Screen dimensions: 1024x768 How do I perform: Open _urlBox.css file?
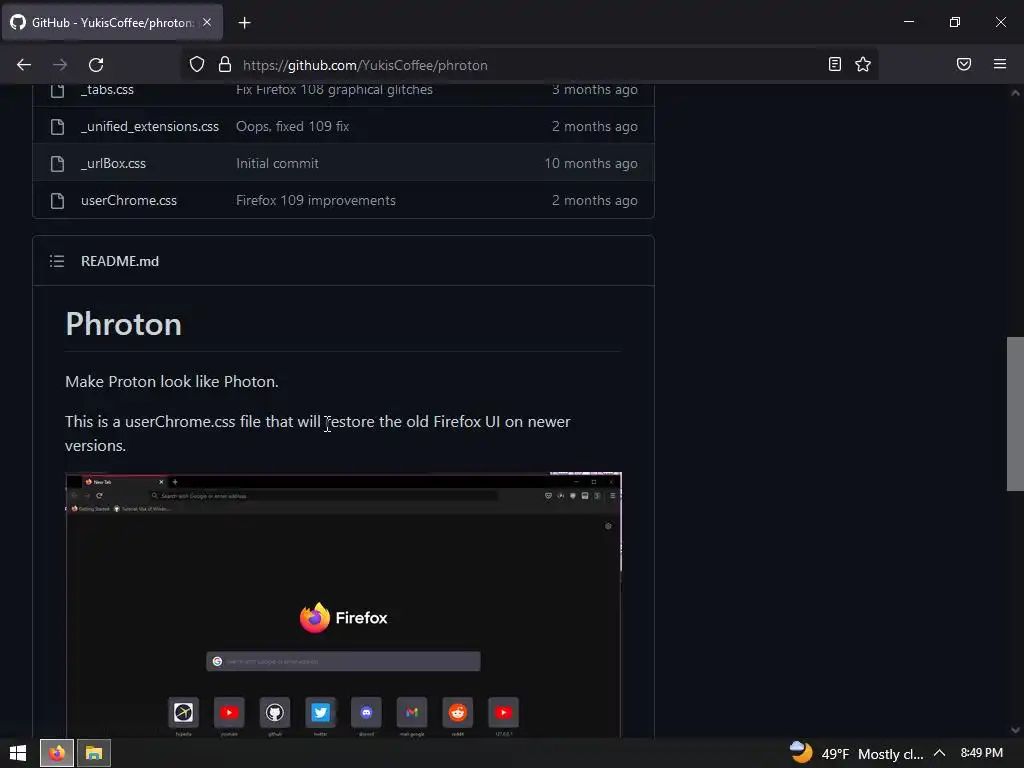coord(113,163)
